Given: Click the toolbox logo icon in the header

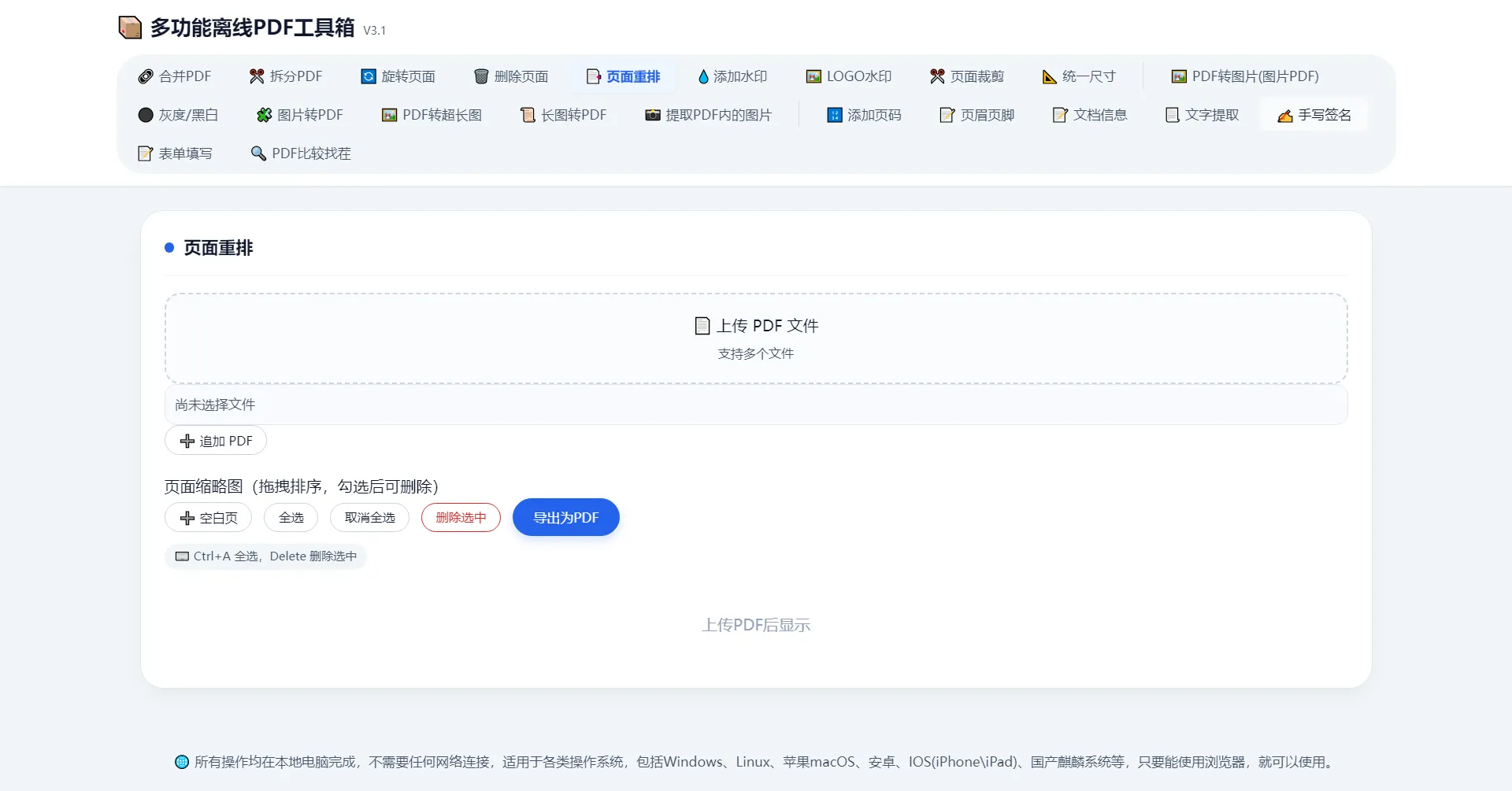Looking at the screenshot, I should click(x=130, y=28).
